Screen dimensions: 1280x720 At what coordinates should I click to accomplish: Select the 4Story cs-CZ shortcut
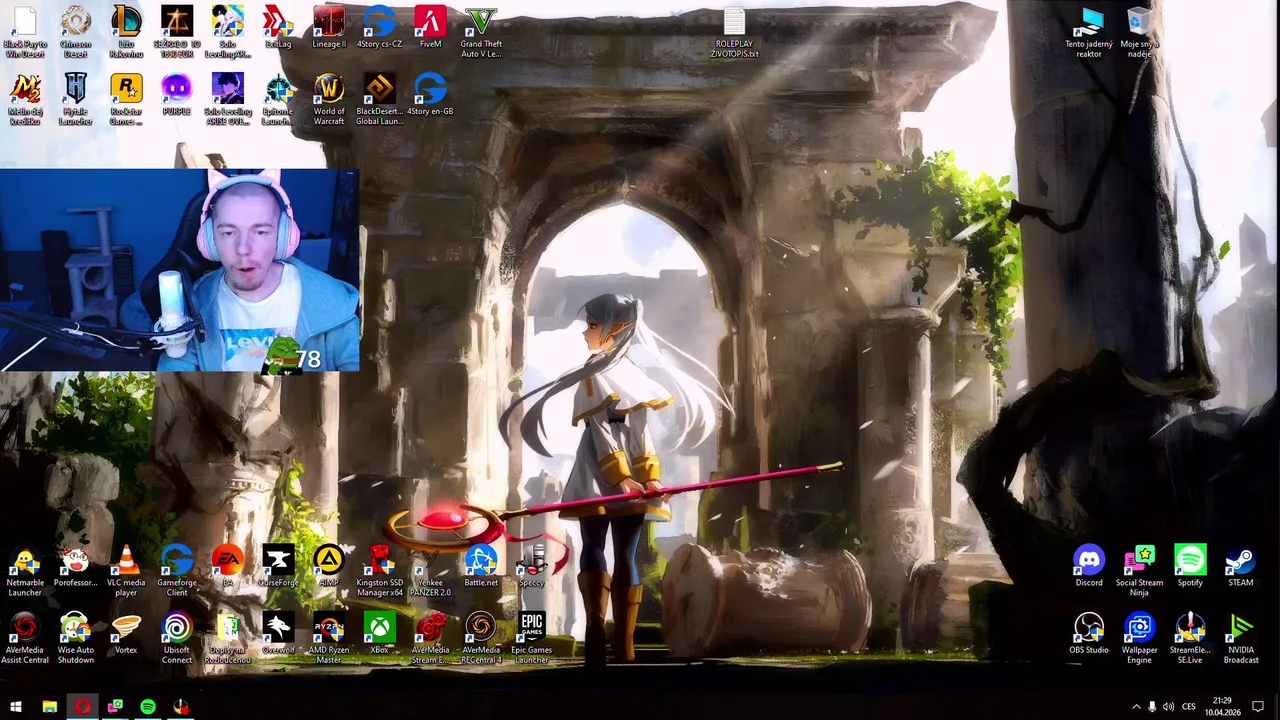[380, 28]
